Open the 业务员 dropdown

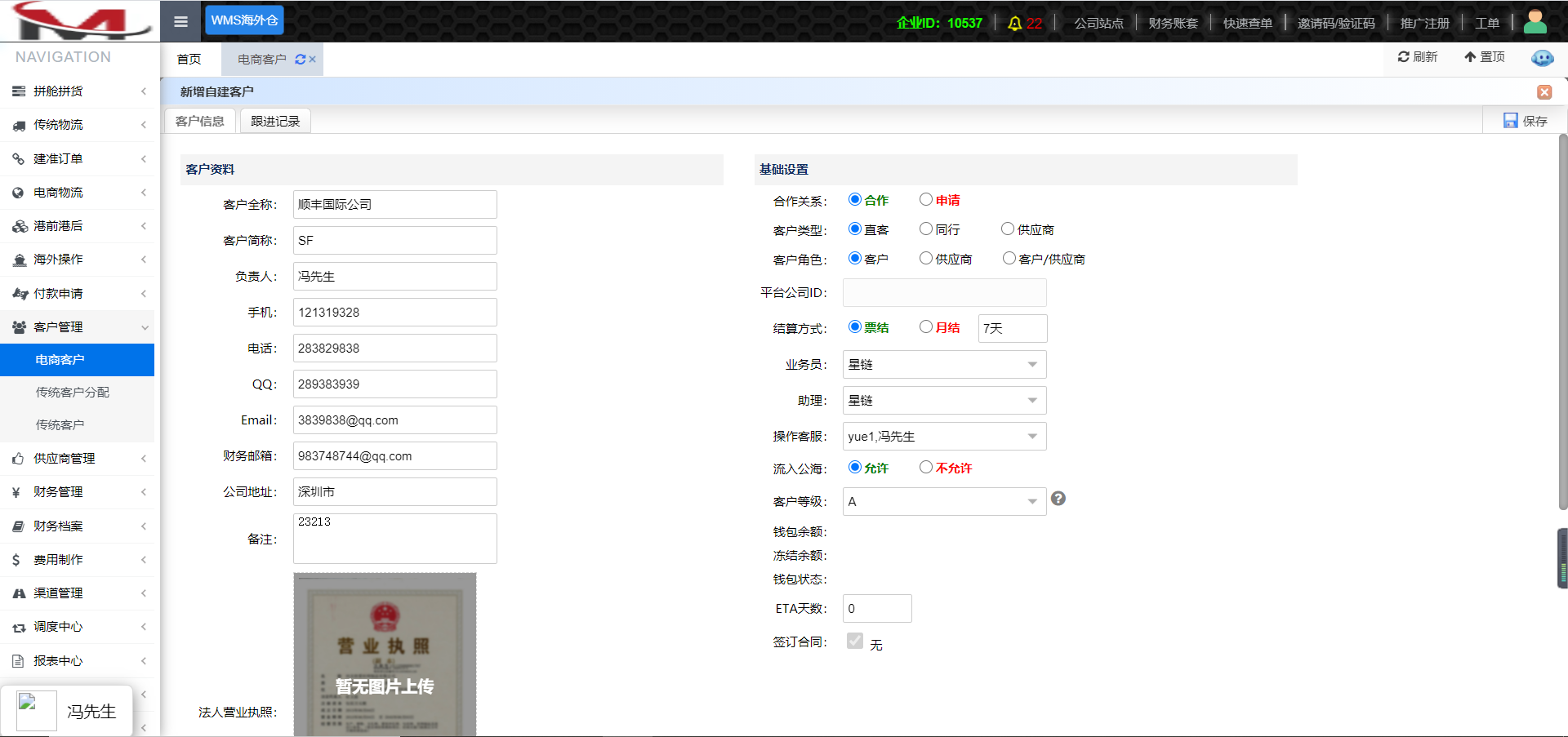(944, 365)
